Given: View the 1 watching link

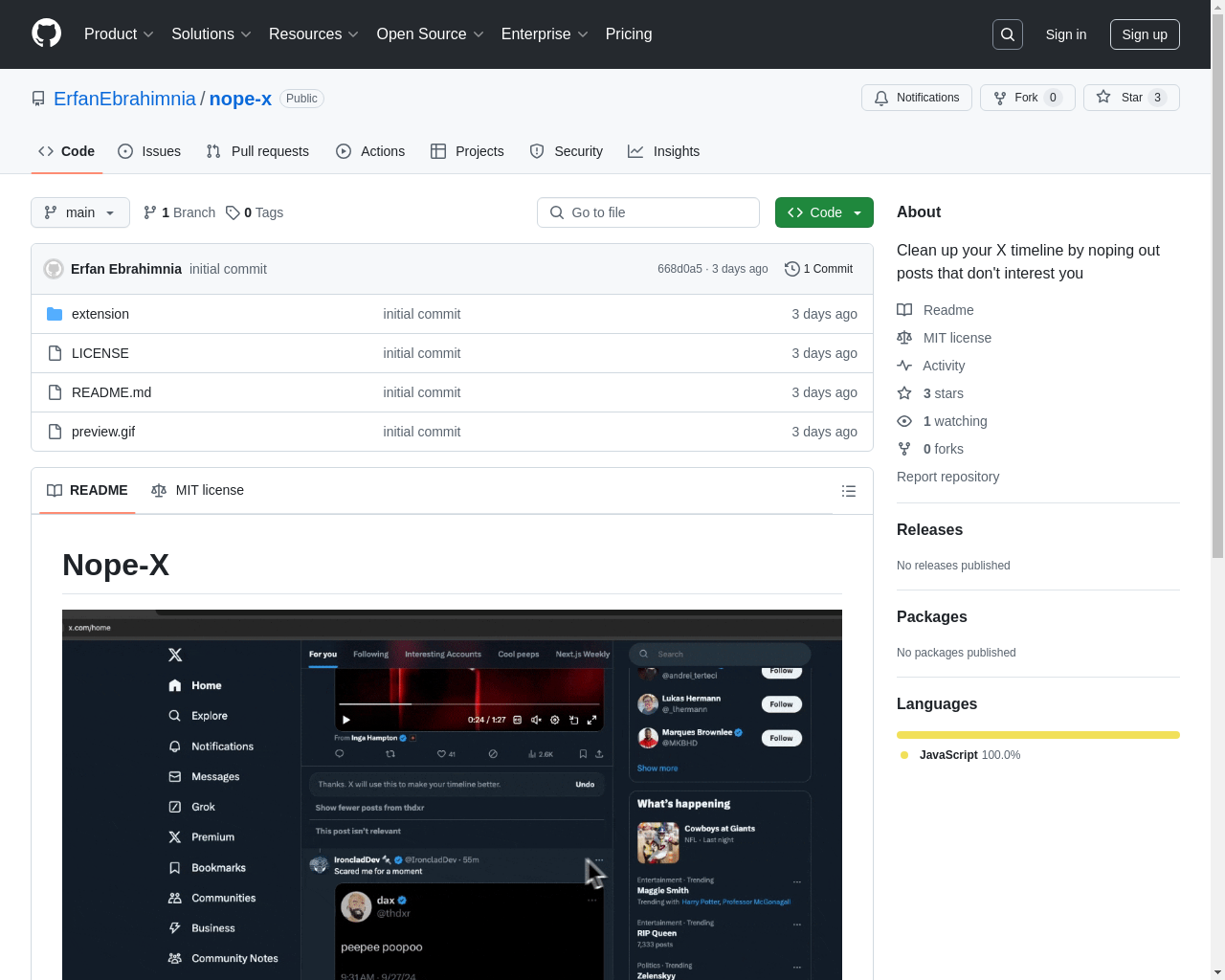Looking at the screenshot, I should pyautogui.click(x=942, y=421).
